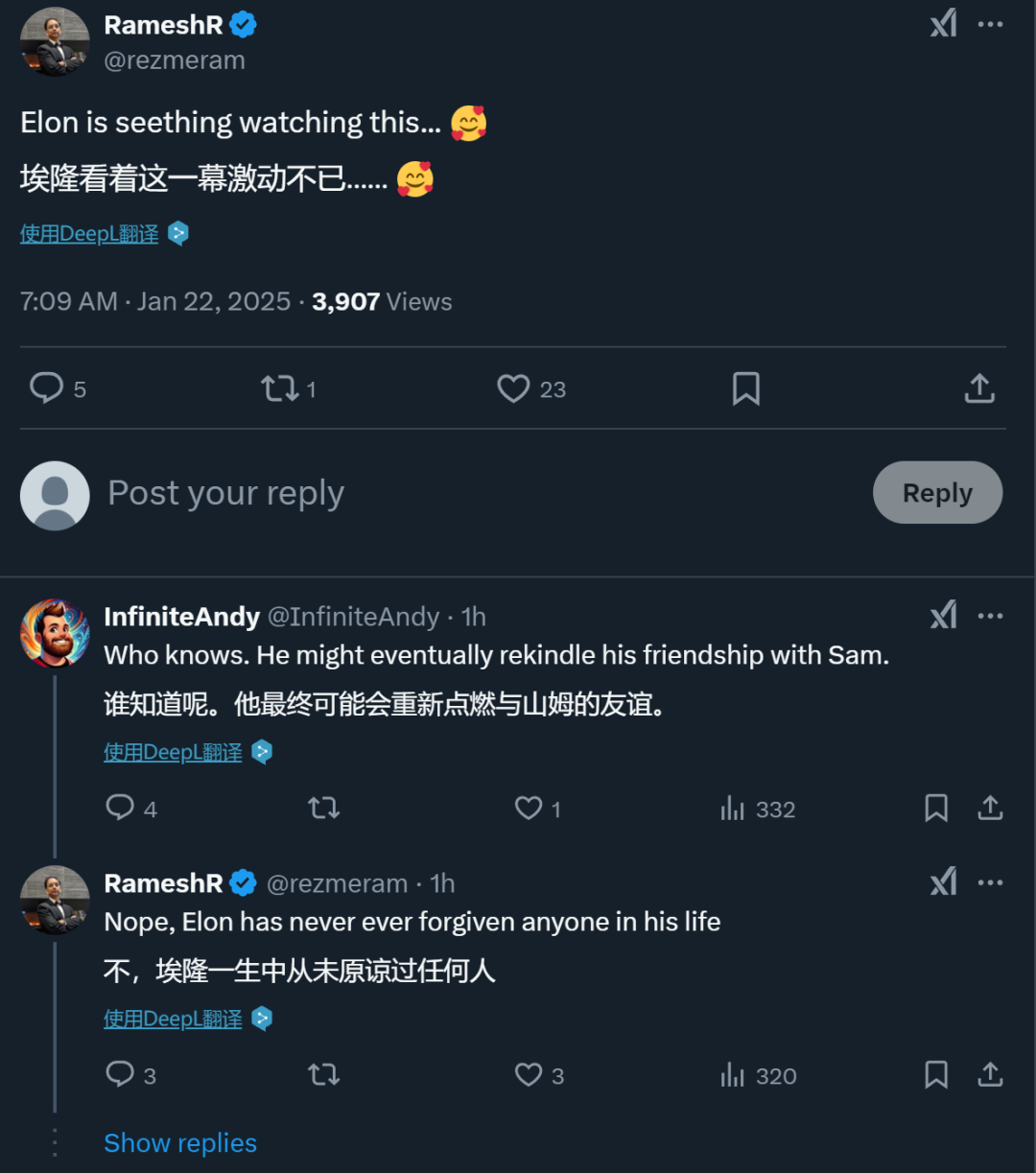
Task: Share the main post via the upload icon
Action: 979,388
